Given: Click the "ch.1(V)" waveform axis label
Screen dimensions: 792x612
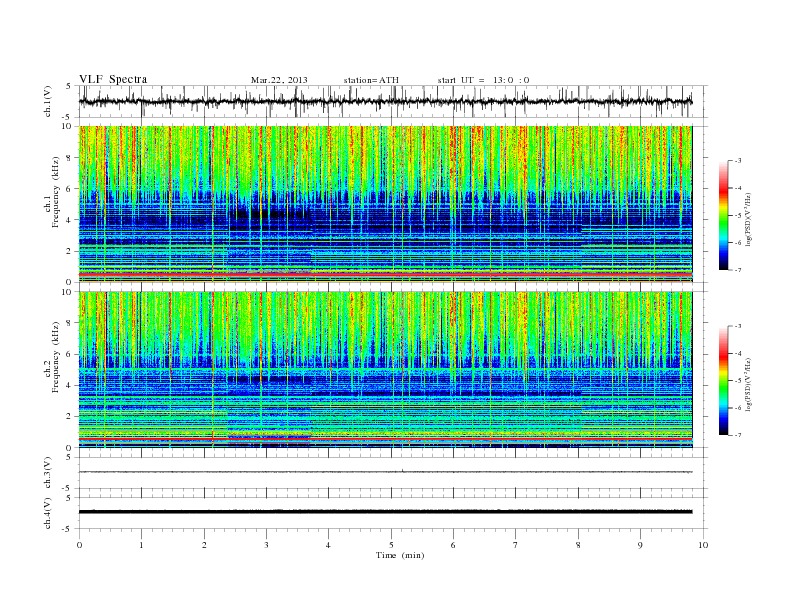Looking at the screenshot, I should [48, 101].
